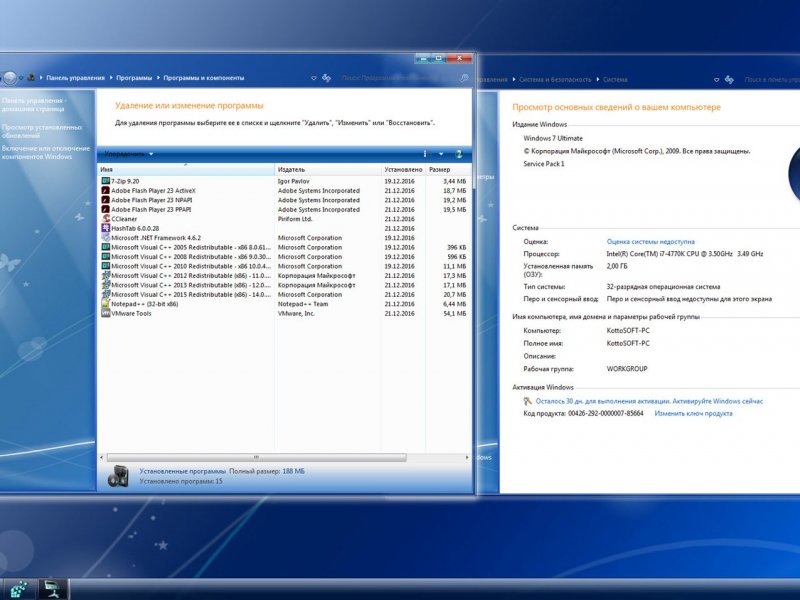
Task: Click the horizontal scrollbar thumb in program list
Action: tap(257, 458)
